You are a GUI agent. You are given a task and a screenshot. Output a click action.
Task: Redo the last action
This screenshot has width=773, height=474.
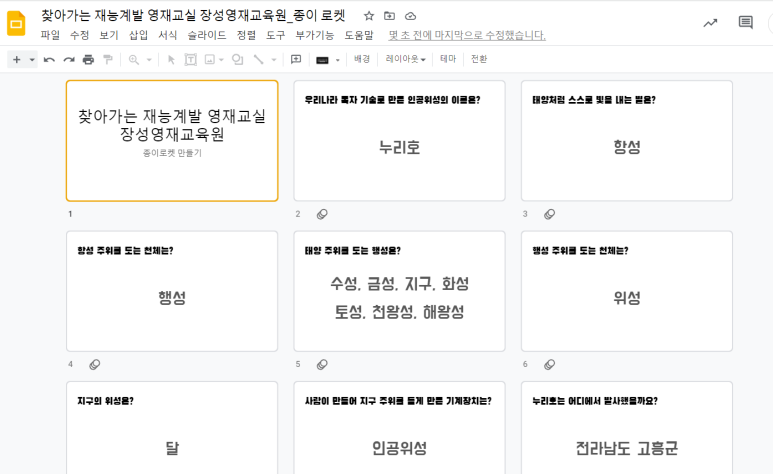pyautogui.click(x=69, y=60)
